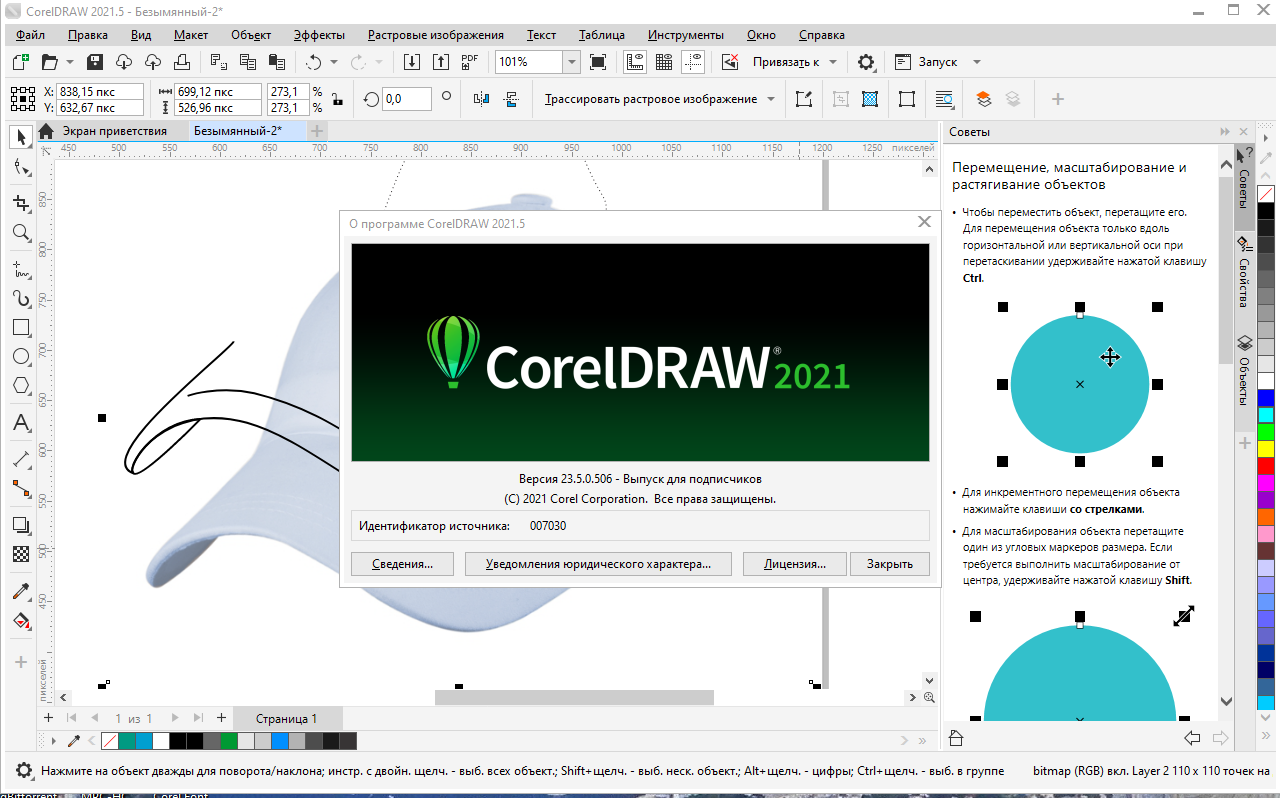Select the Transparency checkerboard tool
This screenshot has width=1280, height=798.
(21, 553)
